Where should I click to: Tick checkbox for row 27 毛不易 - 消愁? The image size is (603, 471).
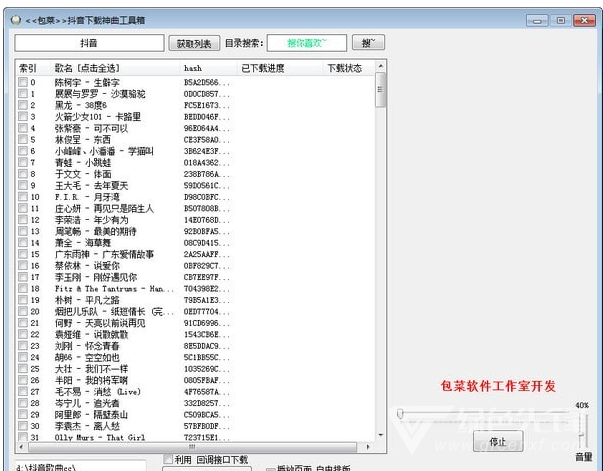[x=23, y=391]
